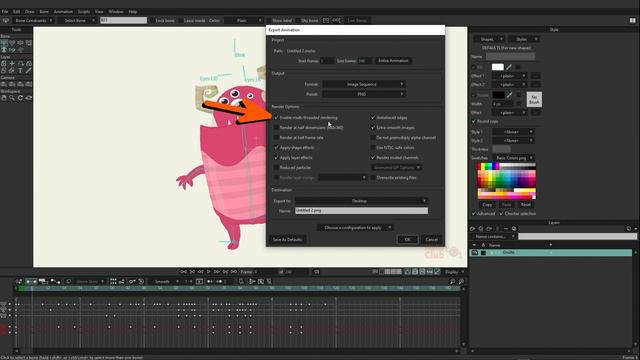Open the Animation menu
This screenshot has height=360, width=640.
coord(63,11)
